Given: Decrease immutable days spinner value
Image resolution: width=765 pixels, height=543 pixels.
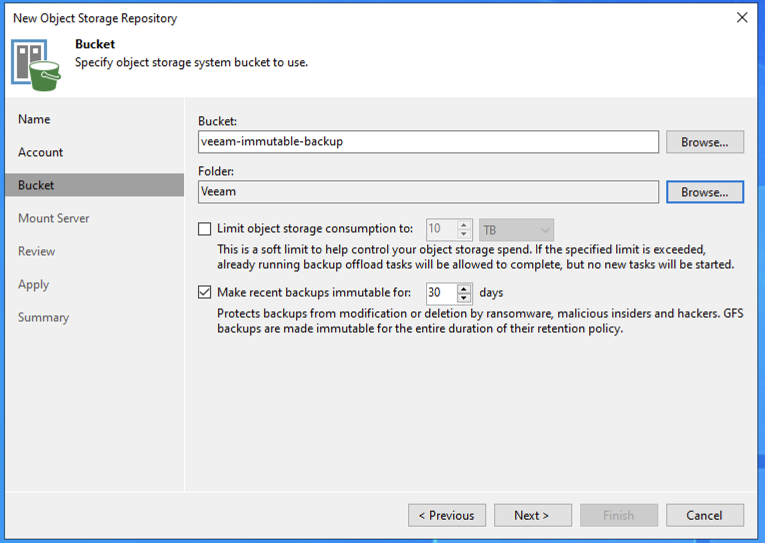Looking at the screenshot, I should [x=464, y=298].
